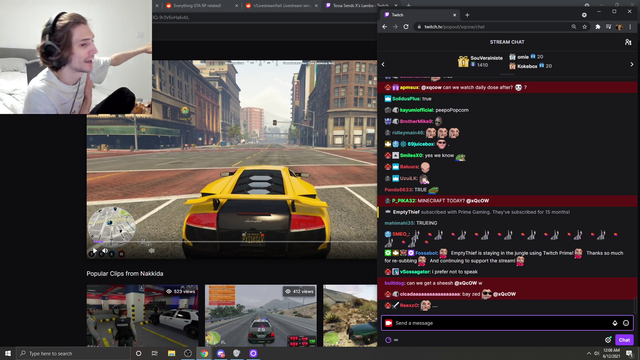This screenshot has width=640, height=360.
Task: Click the Popular Clips from Nakkida heading
Action: coord(125,273)
